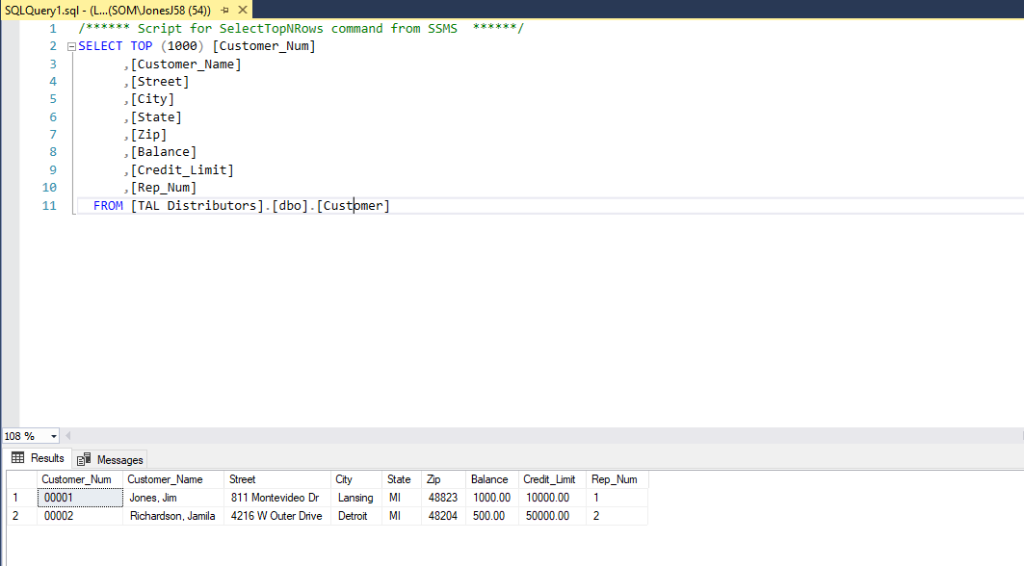
Task: Click the Results grid icon
Action: [18, 458]
